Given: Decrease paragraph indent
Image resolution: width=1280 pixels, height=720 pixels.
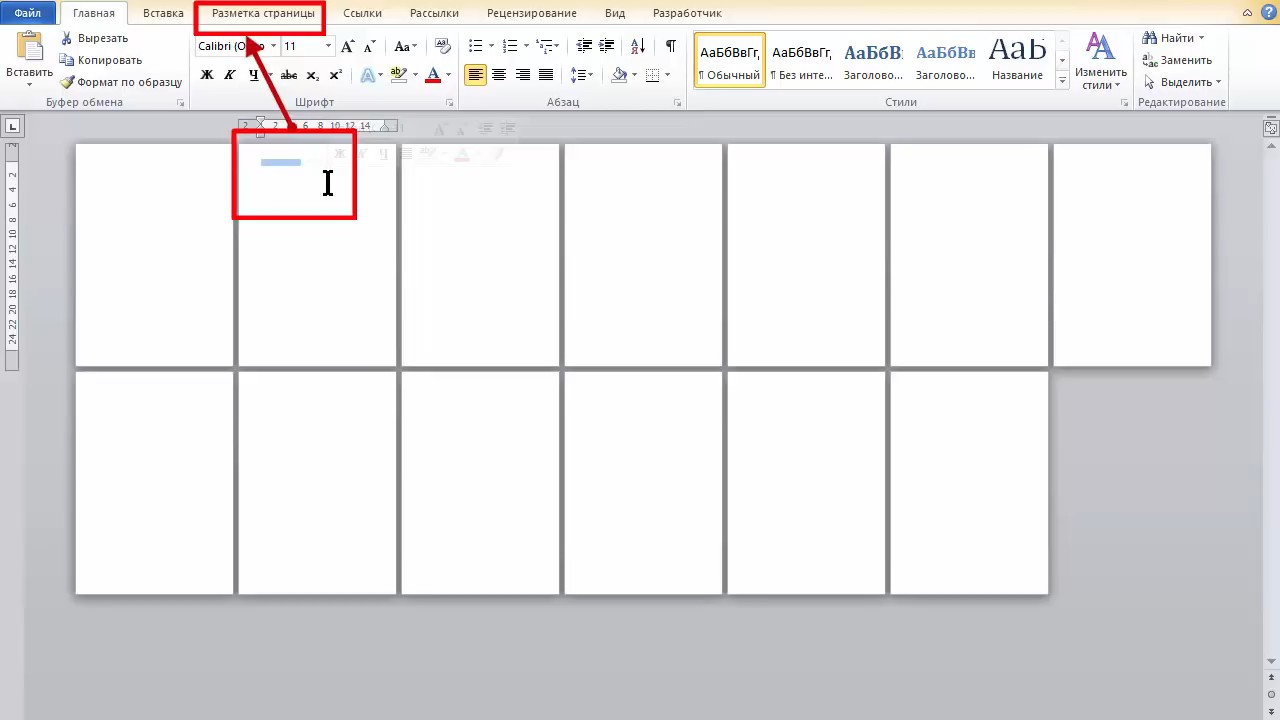Looking at the screenshot, I should (584, 46).
